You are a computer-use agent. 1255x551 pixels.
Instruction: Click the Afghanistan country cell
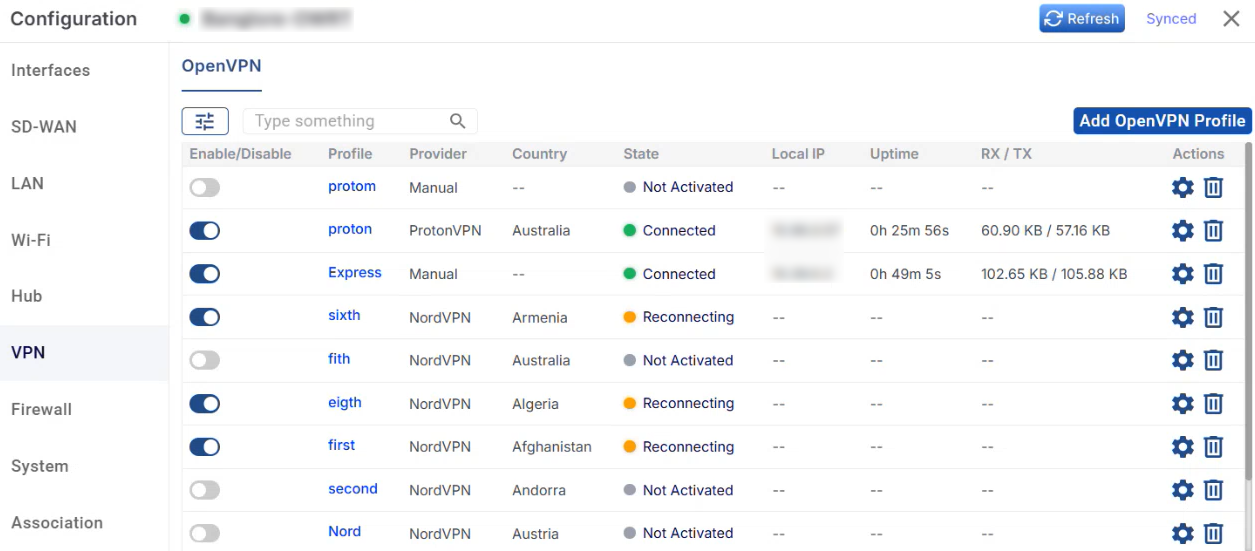(x=552, y=447)
